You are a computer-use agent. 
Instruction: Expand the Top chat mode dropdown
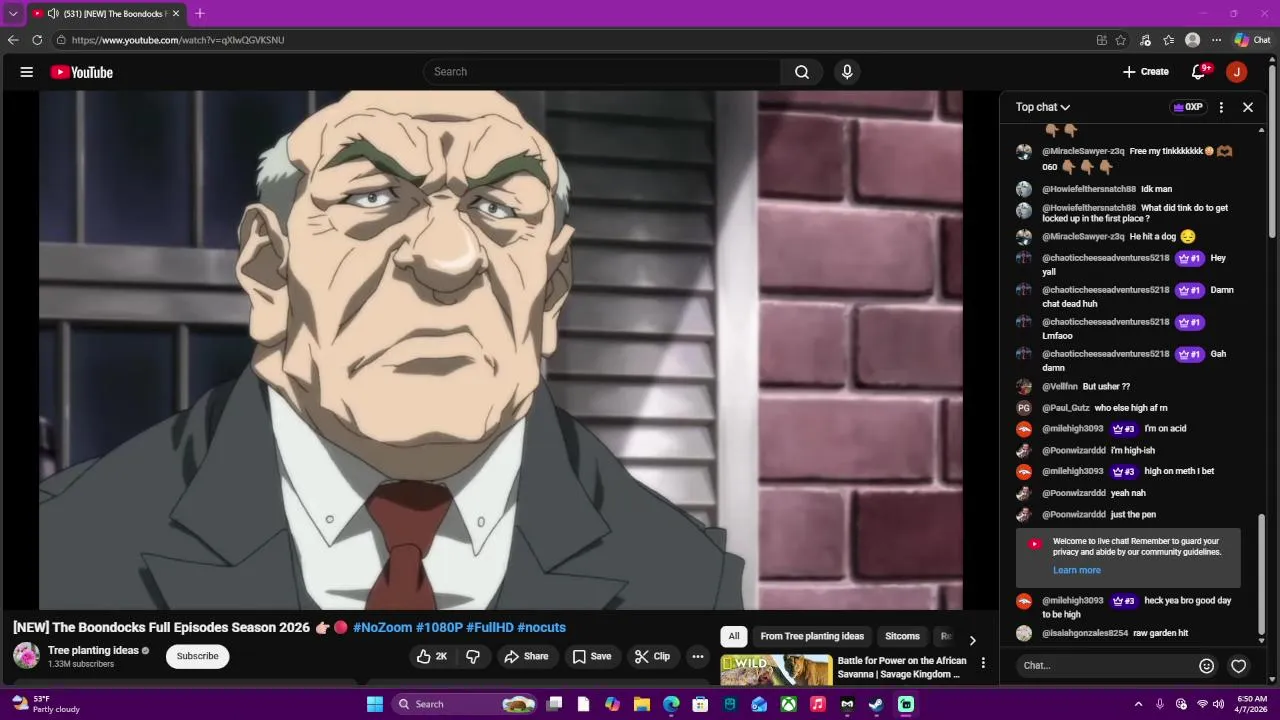click(x=1043, y=107)
